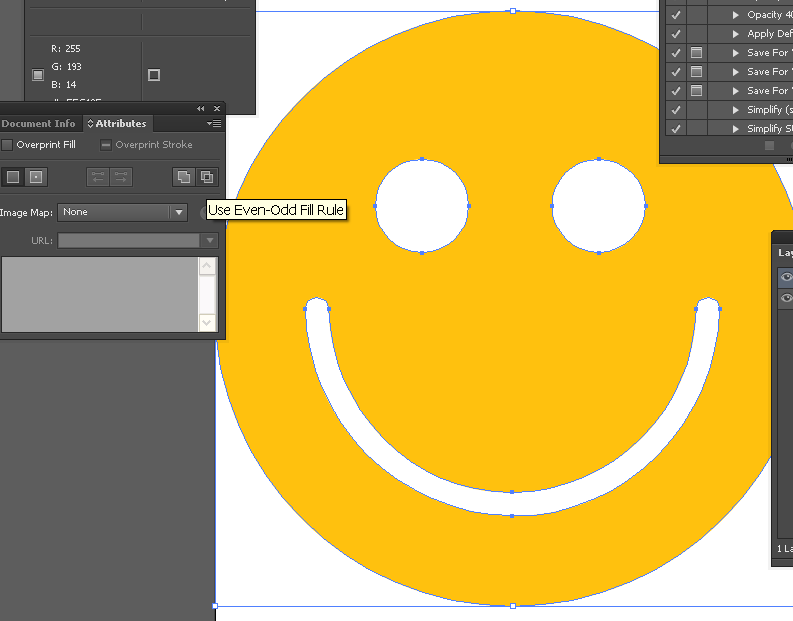Expand the Apply Default action

(x=736, y=34)
